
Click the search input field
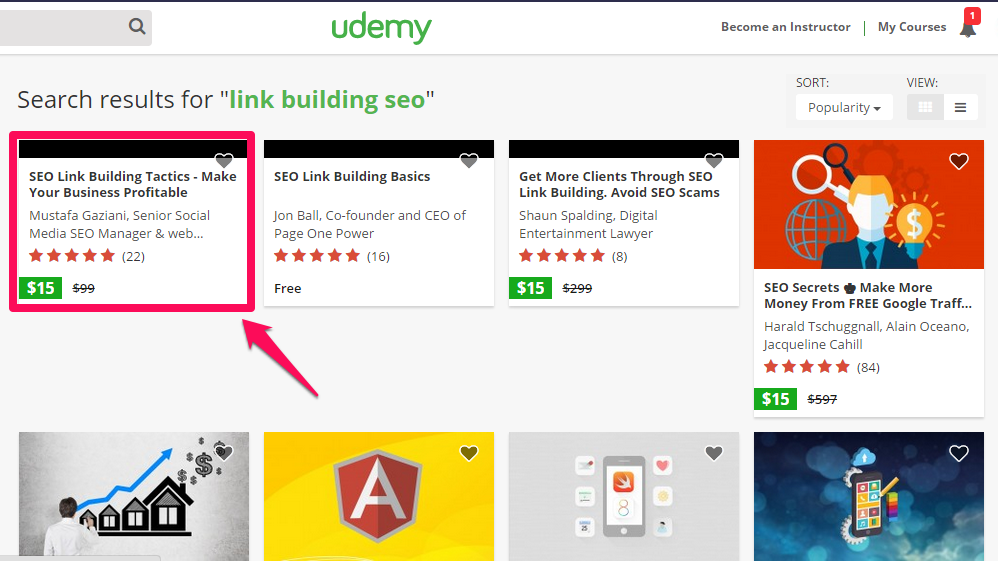tap(76, 27)
